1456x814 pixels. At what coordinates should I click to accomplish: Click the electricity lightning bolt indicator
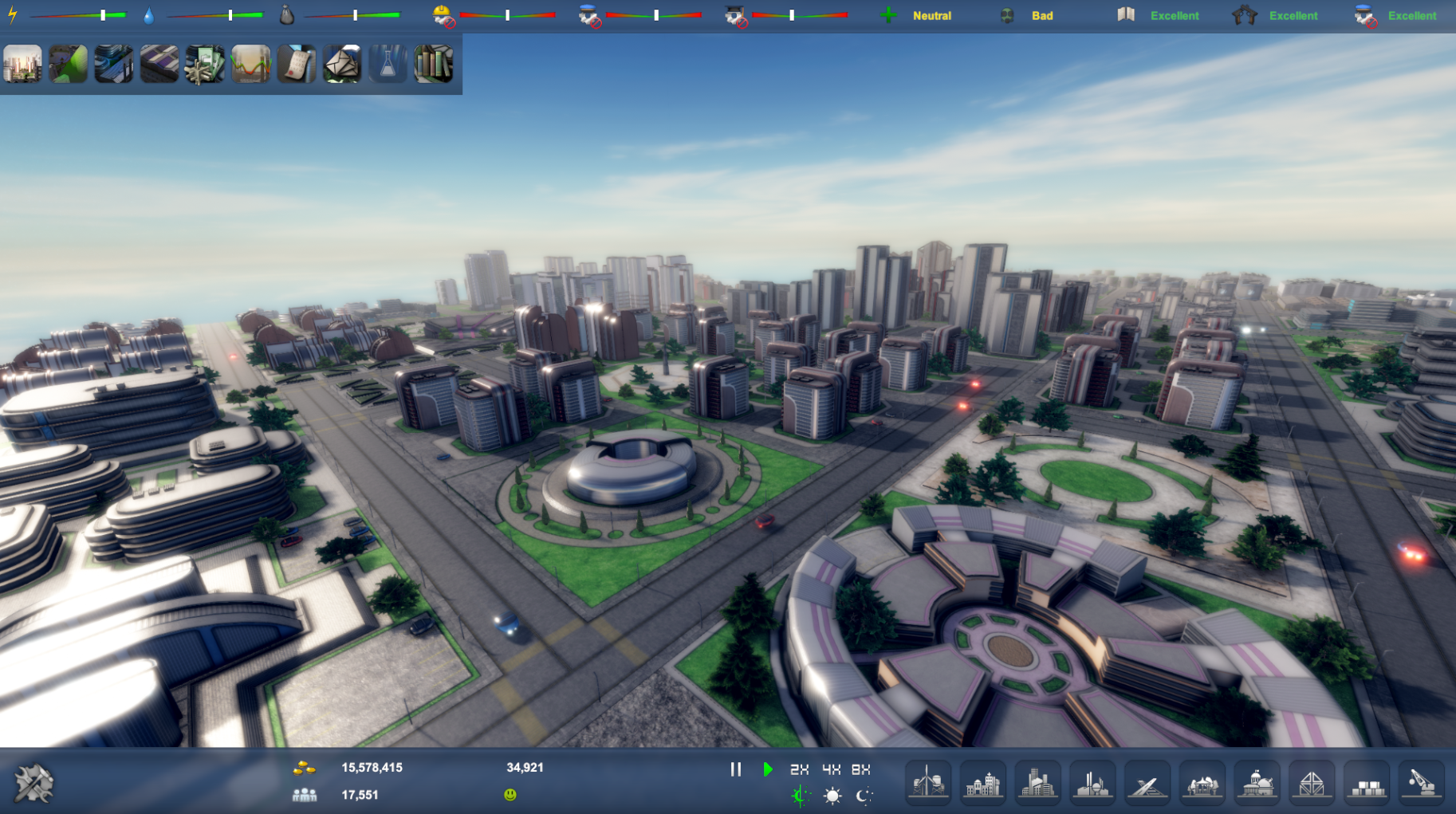[x=13, y=15]
